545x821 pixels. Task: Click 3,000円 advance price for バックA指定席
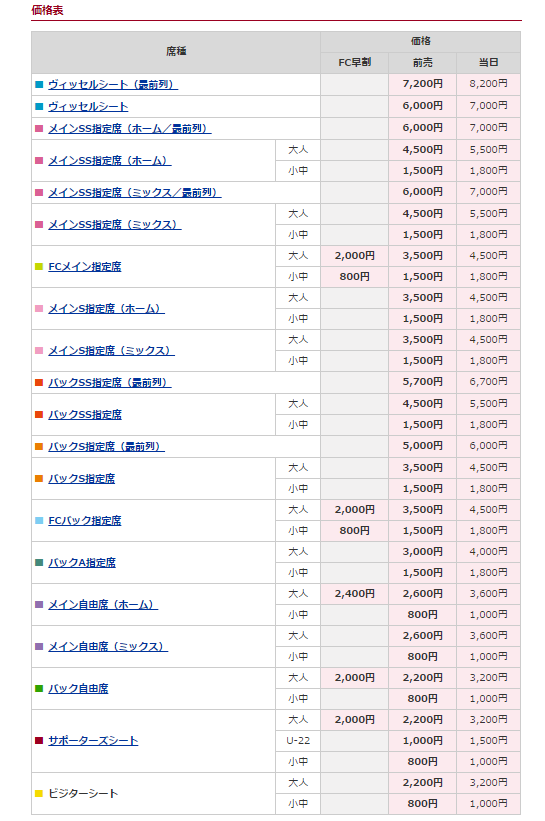tap(422, 552)
